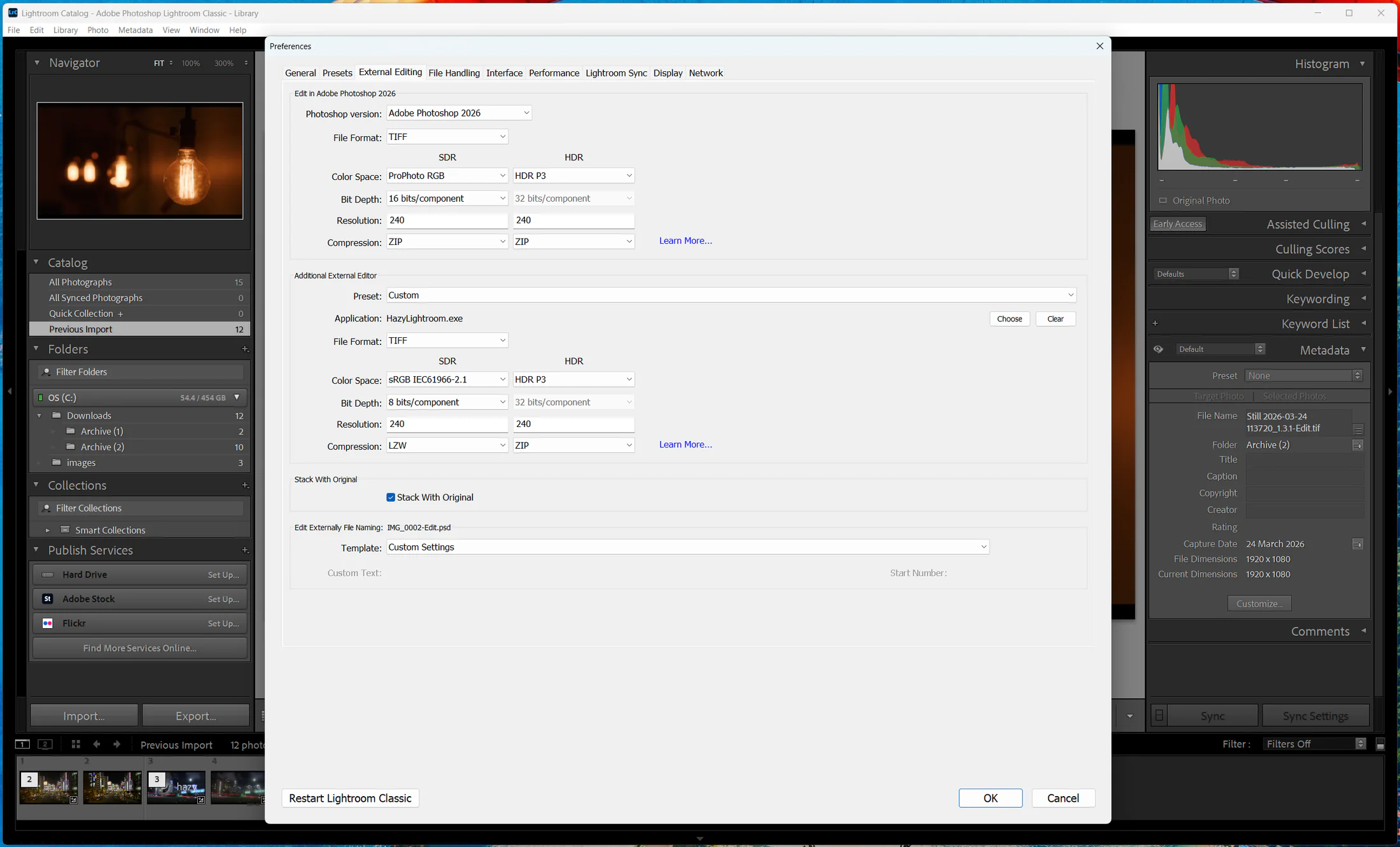Add a publish service with plus icon
1400x847 pixels.
coord(245,550)
